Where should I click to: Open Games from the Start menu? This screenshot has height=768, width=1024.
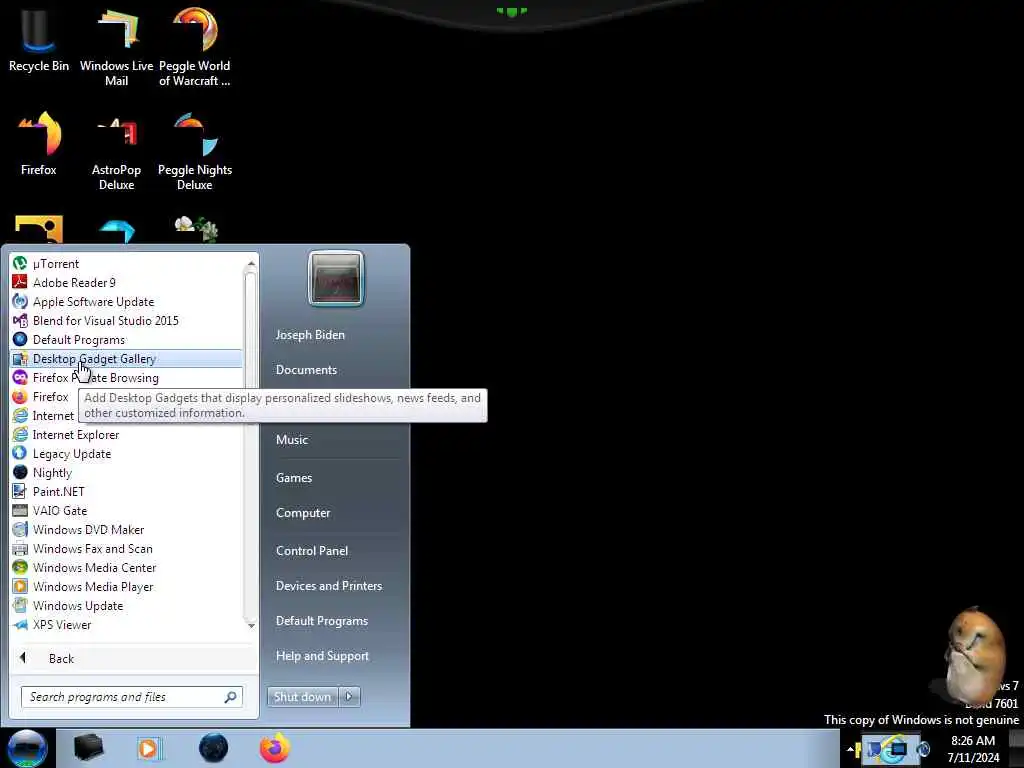[x=294, y=477]
